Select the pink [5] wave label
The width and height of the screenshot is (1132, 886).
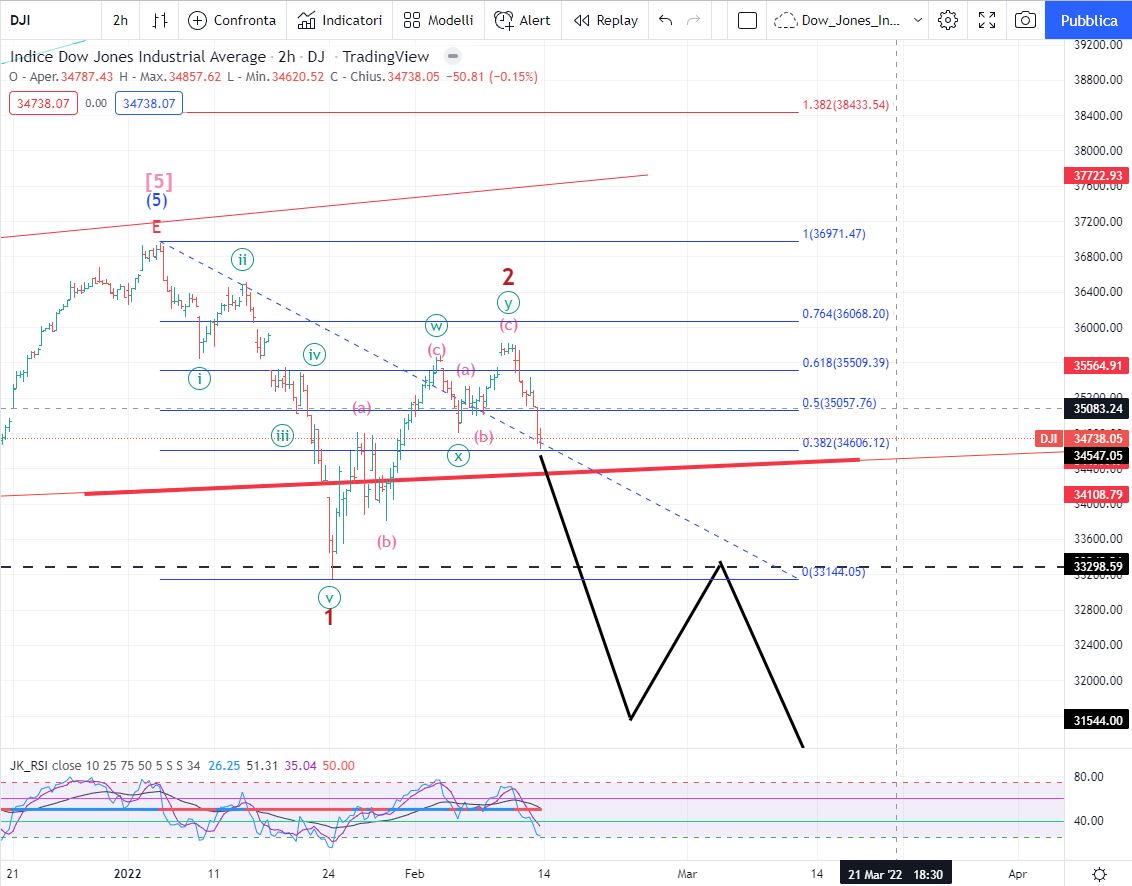click(159, 181)
